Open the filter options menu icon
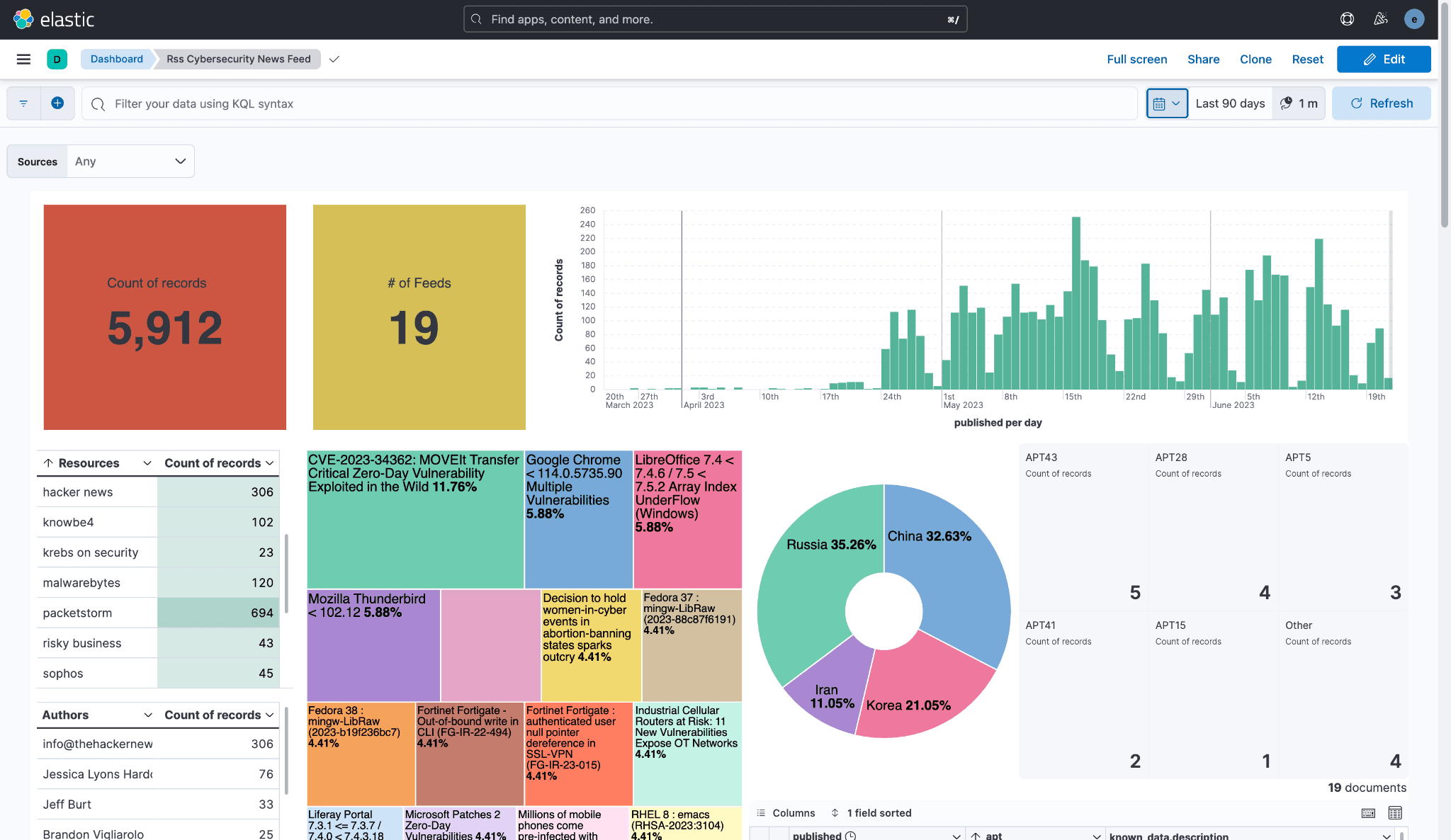1451x840 pixels. pyautogui.click(x=23, y=103)
